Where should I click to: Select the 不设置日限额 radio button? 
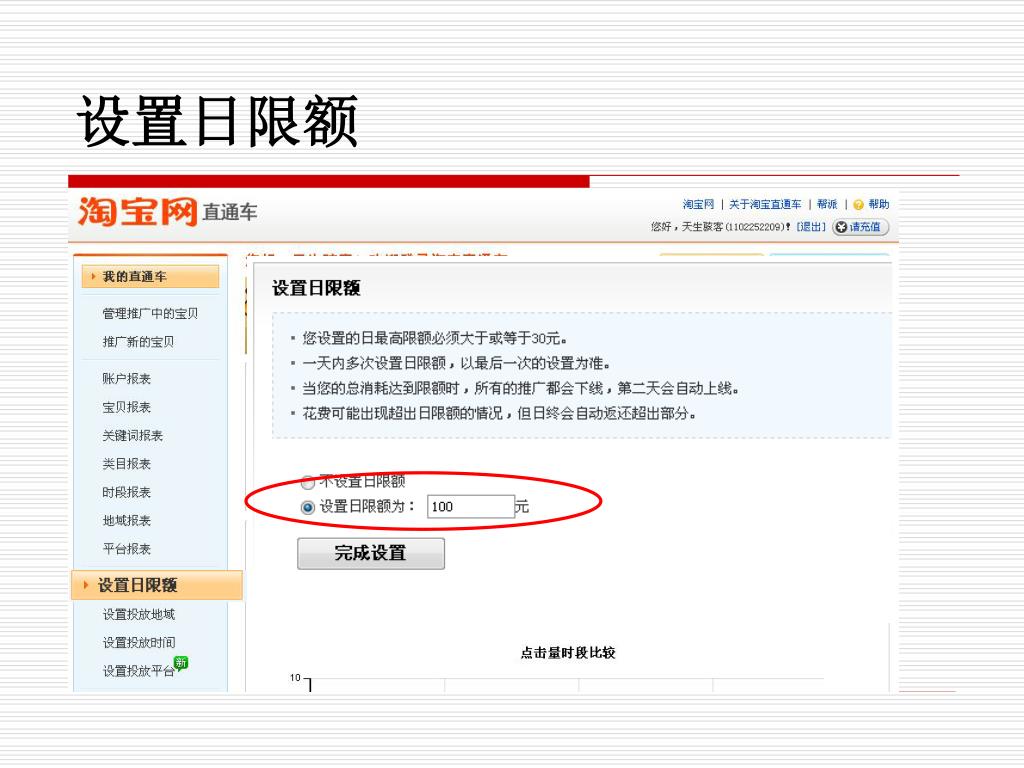(x=308, y=483)
